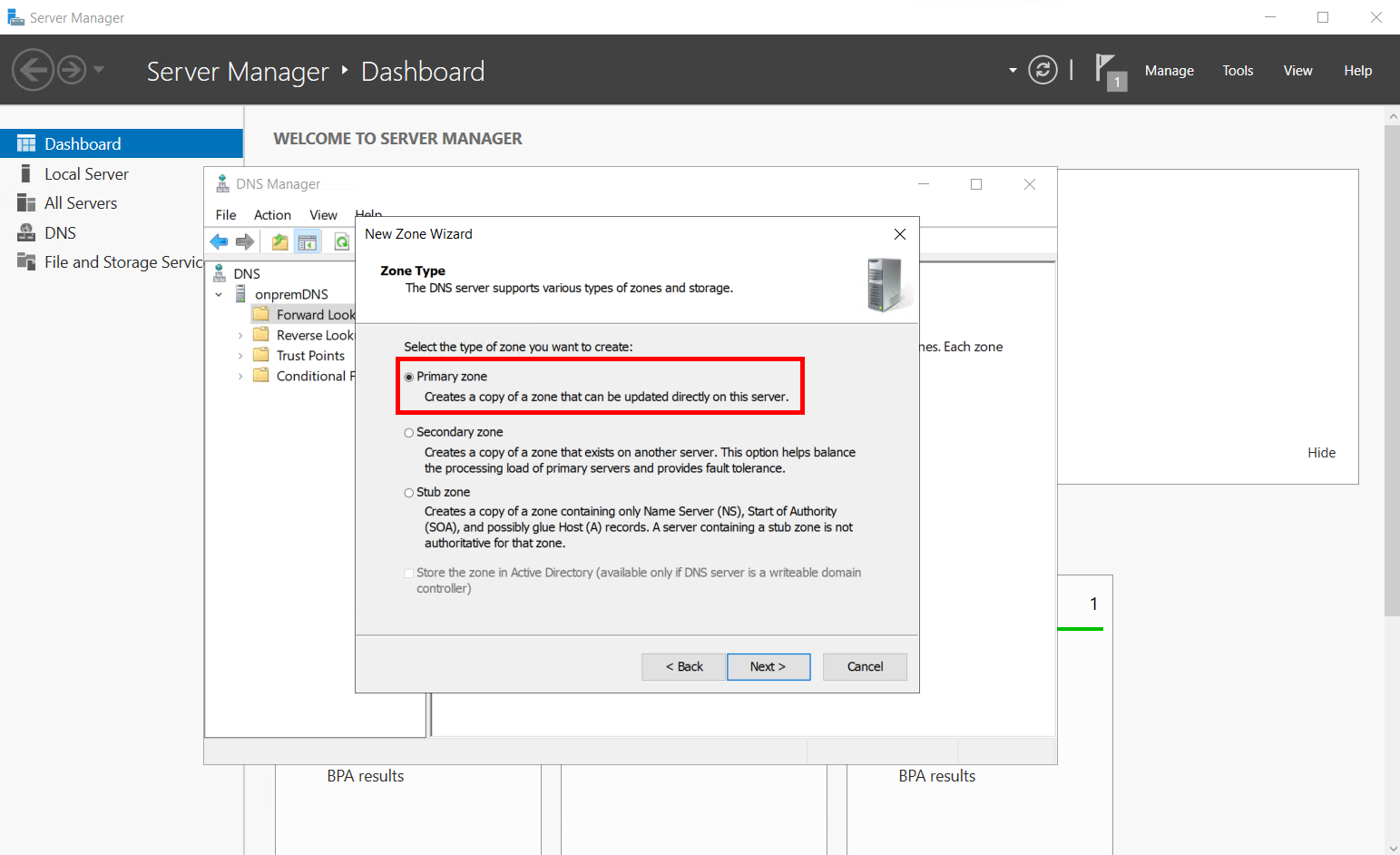Screen dimensions: 1400x855
Task: Collapse the onpremDNS server node
Action: 219,295
